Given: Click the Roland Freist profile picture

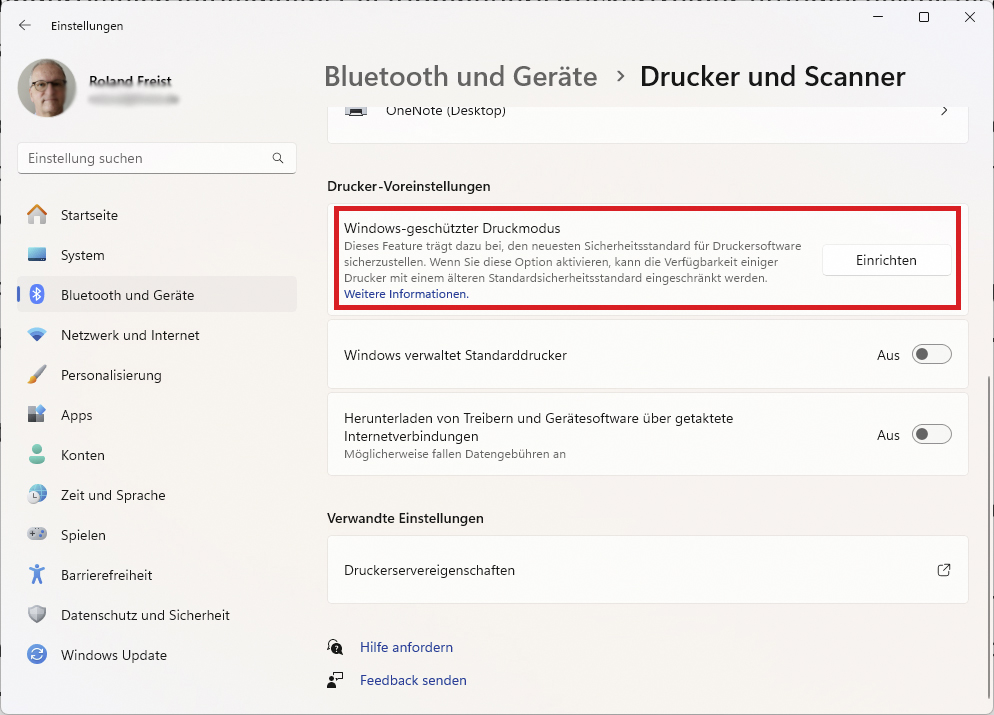Looking at the screenshot, I should click(47, 88).
